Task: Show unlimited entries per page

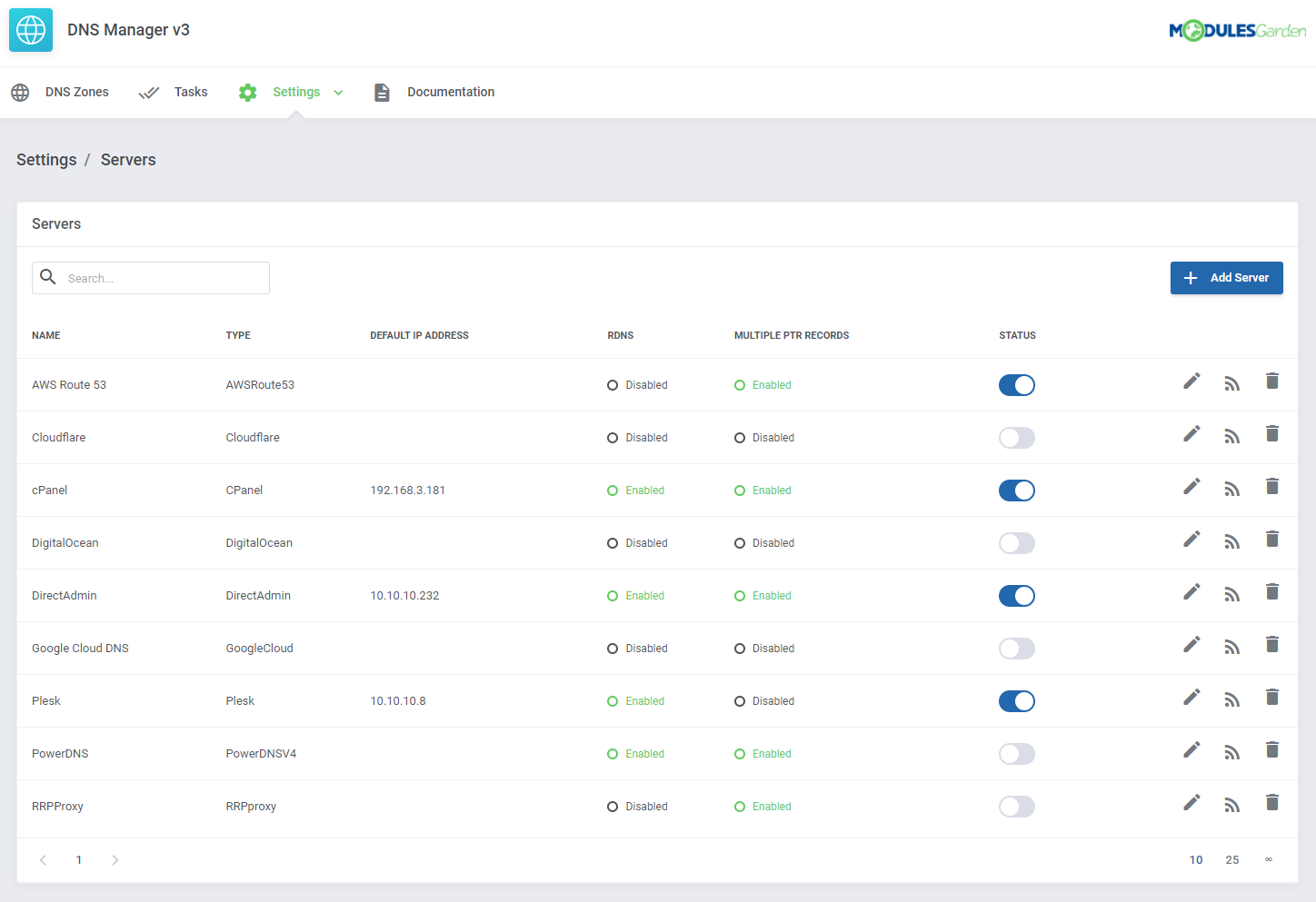Action: [1269, 860]
